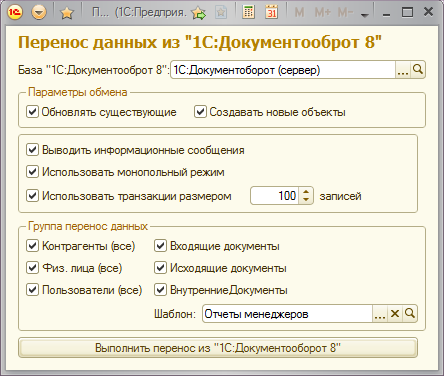Click the Шаблон field Отчеты менеджеров

coord(287,314)
